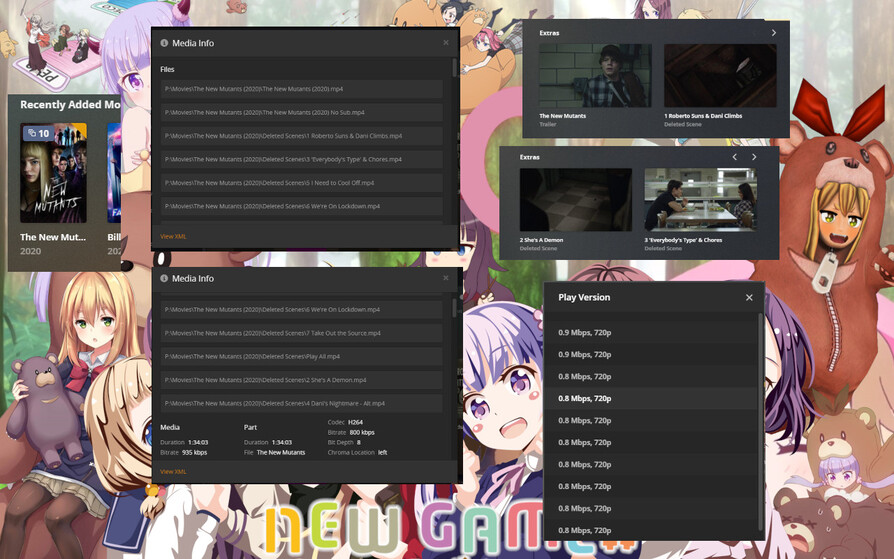
Task: Select file path "3 'Everybody's Type' & Chores.mp4"
Action: click(302, 159)
